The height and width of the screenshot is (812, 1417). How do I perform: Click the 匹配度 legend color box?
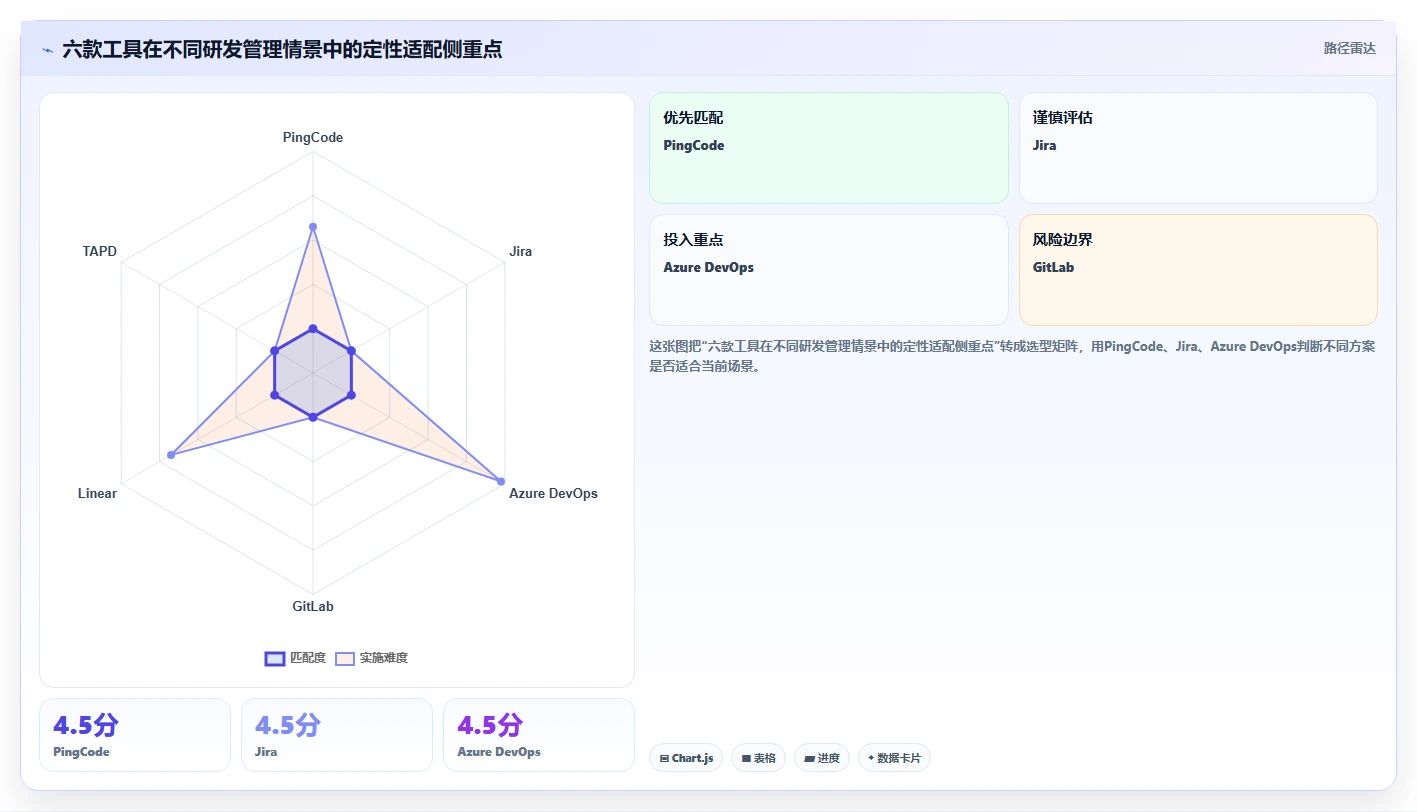[x=274, y=658]
